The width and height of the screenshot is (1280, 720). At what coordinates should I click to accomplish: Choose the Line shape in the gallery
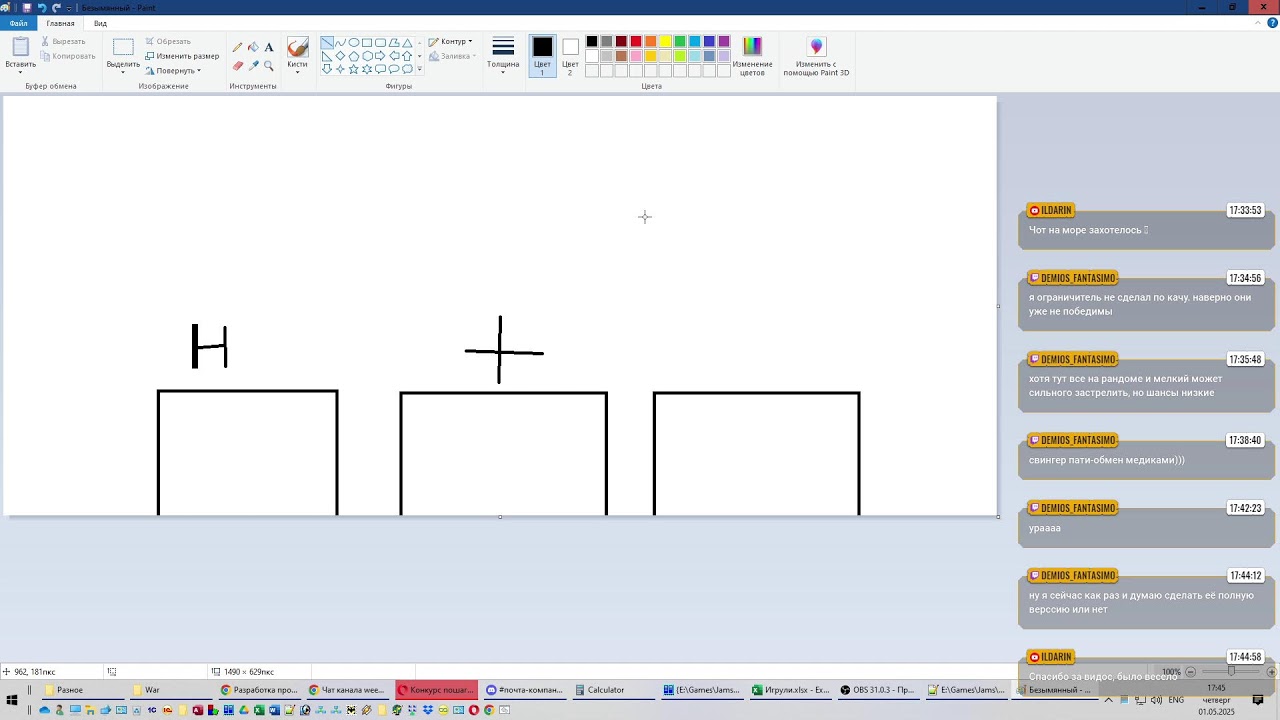327,43
